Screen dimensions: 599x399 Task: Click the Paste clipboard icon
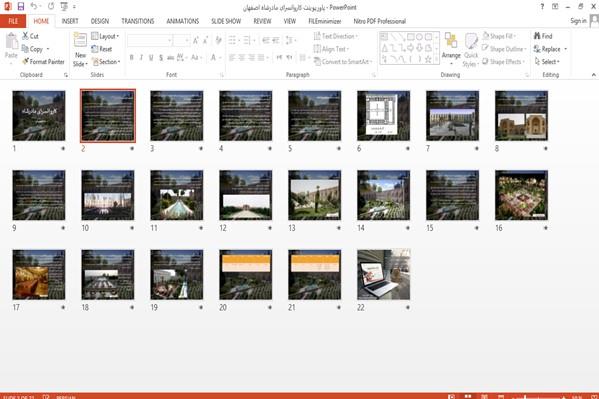(x=11, y=42)
